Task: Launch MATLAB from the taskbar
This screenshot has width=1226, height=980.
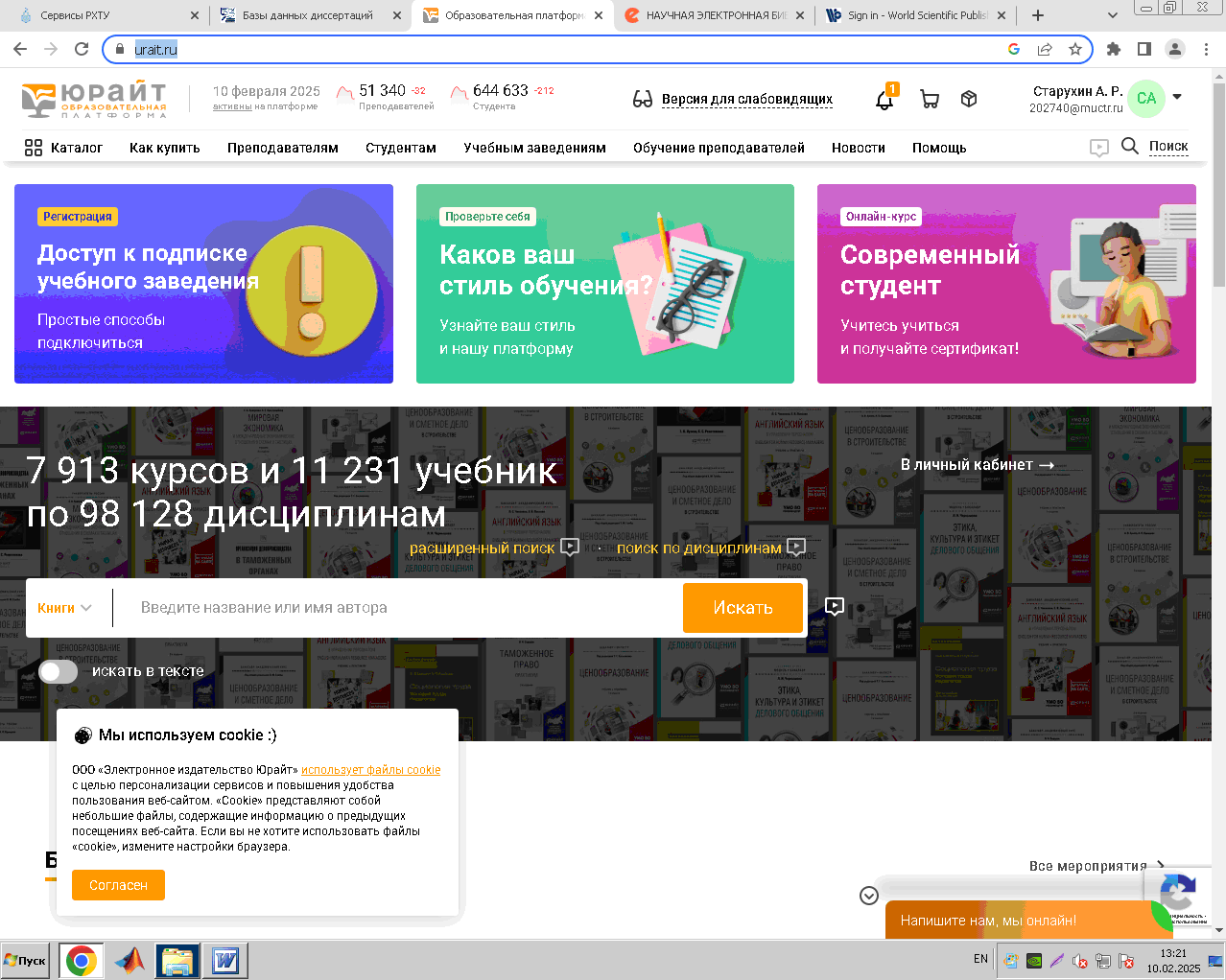Action: pos(130,960)
